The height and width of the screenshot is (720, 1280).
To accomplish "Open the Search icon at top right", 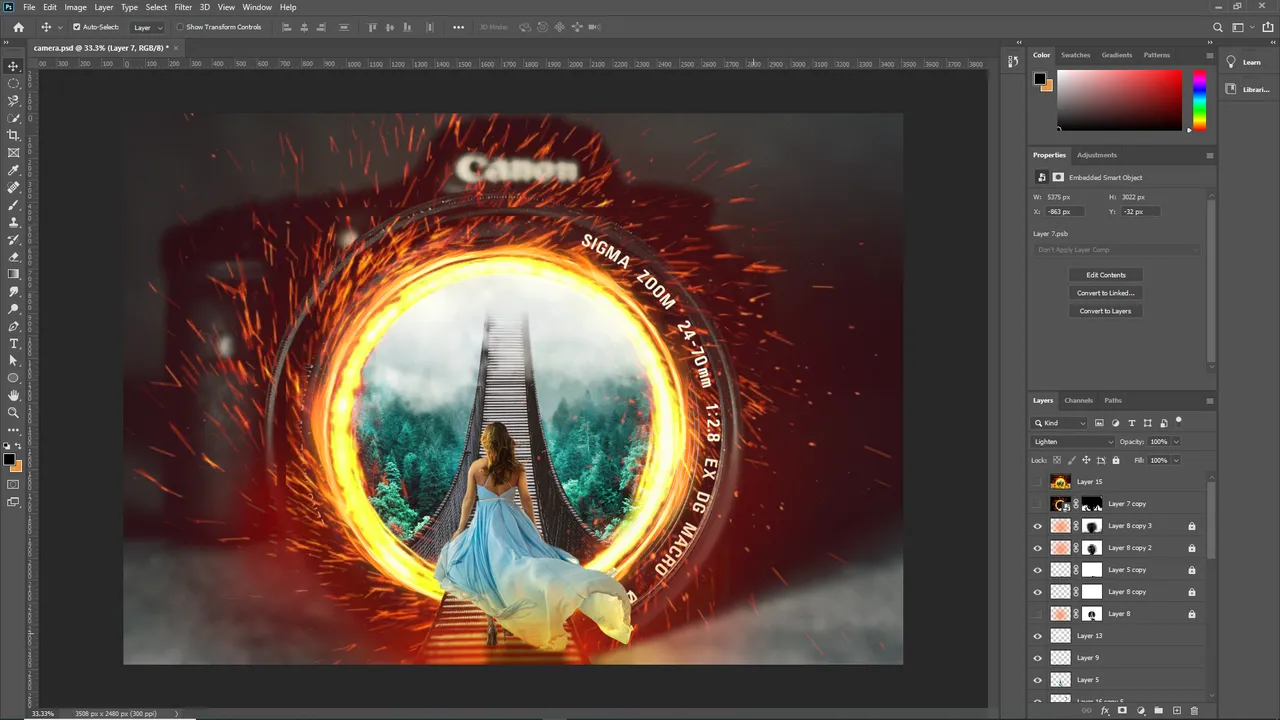I will coord(1218,27).
